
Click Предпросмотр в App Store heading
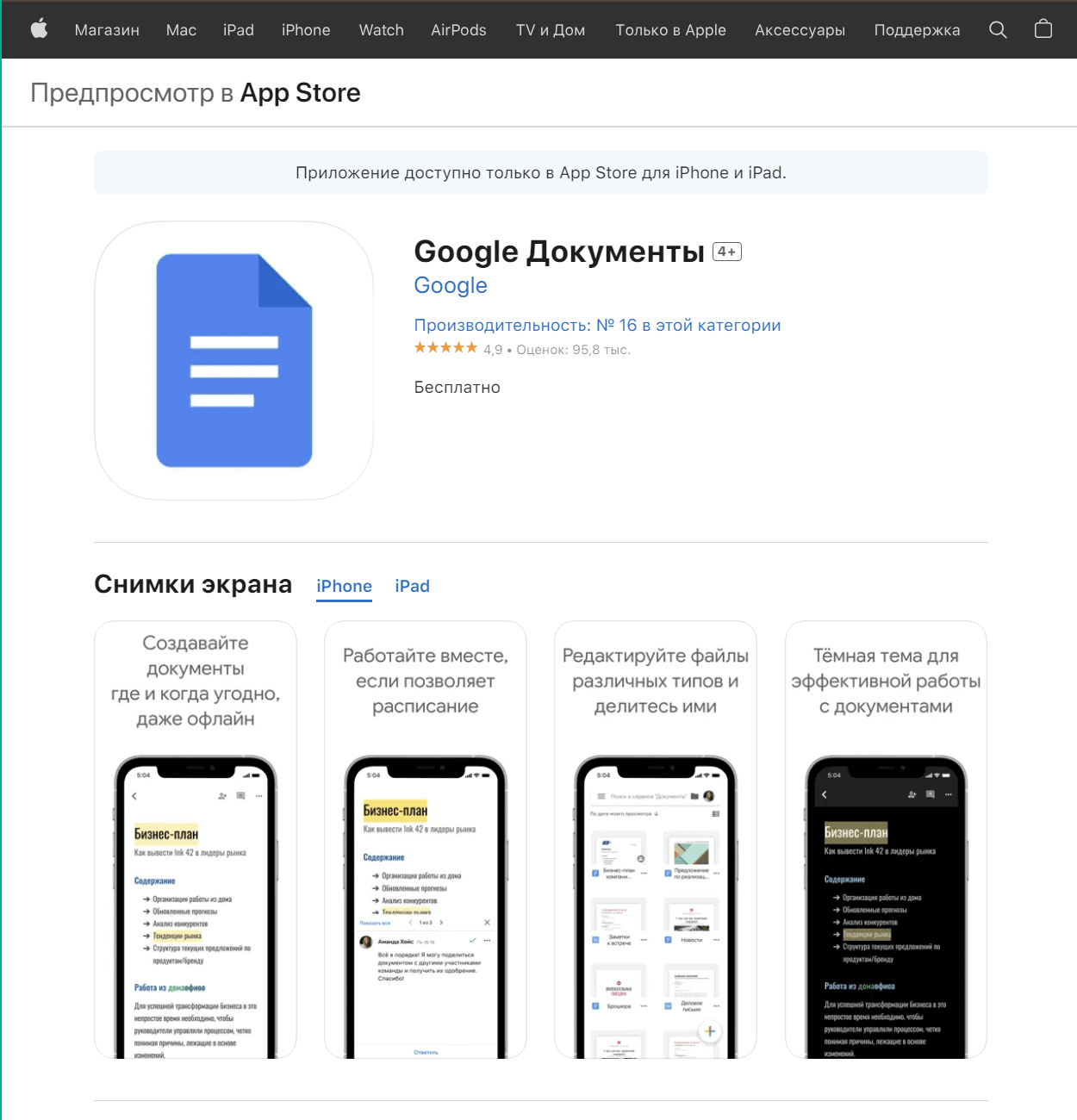pos(196,92)
